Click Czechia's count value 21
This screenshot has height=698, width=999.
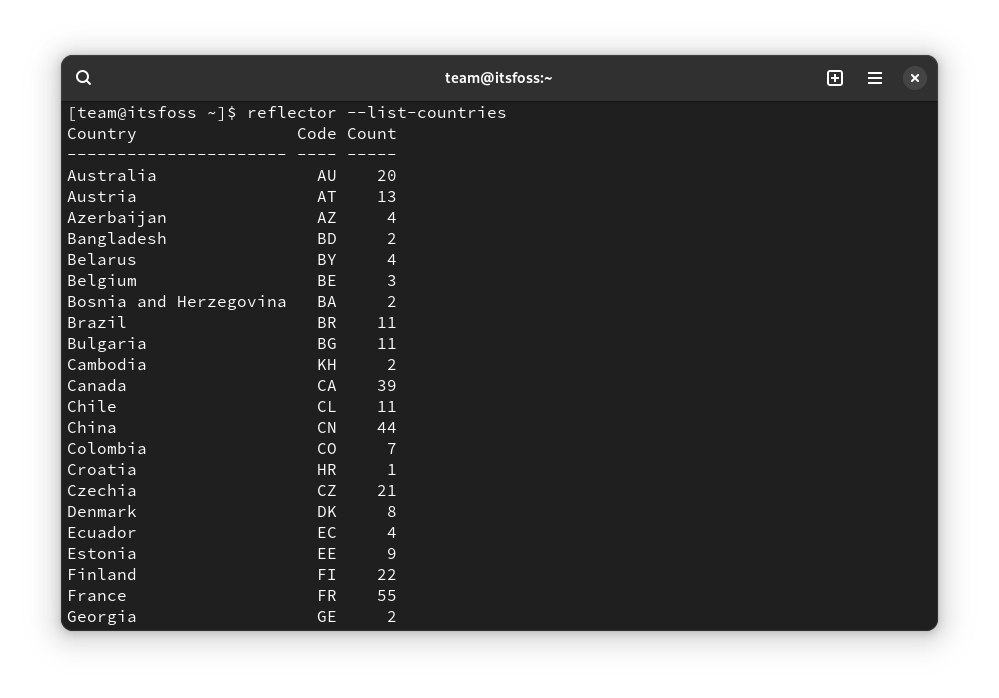pos(387,491)
